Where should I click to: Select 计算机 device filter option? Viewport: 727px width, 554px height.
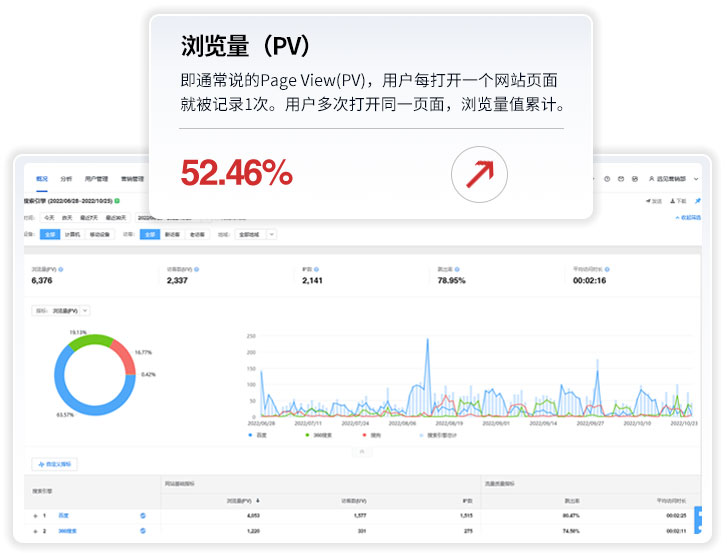pyautogui.click(x=74, y=234)
